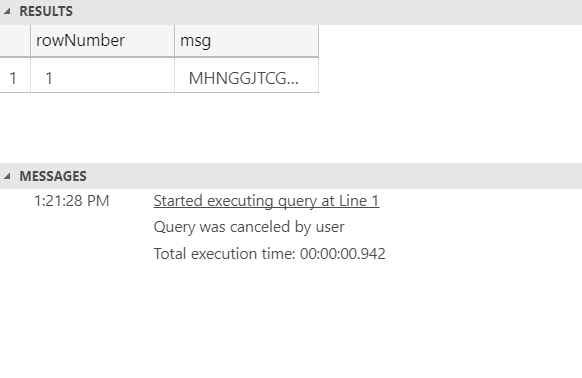Click the MESSAGES panel header title
Image resolution: width=582 pixels, height=378 pixels.
pyautogui.click(x=53, y=176)
